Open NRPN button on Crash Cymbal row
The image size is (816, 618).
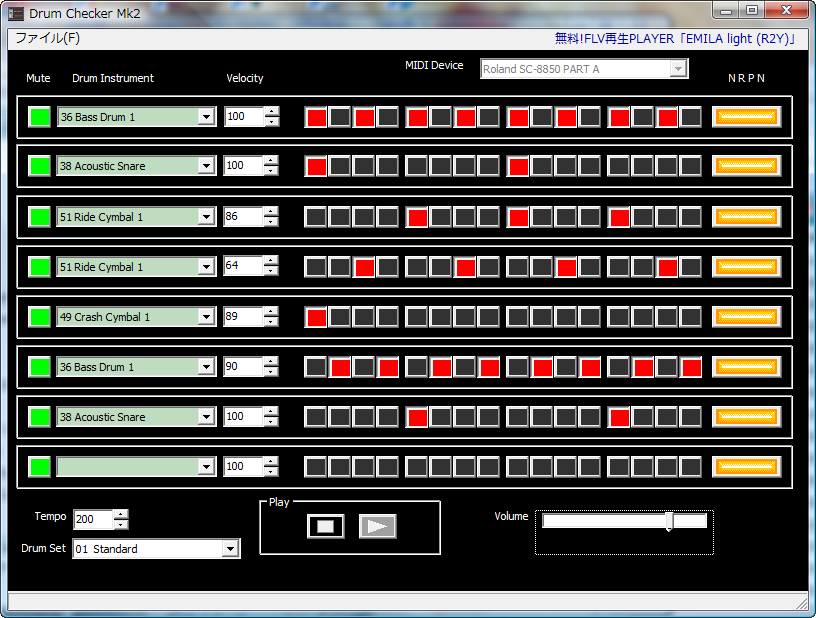746,317
